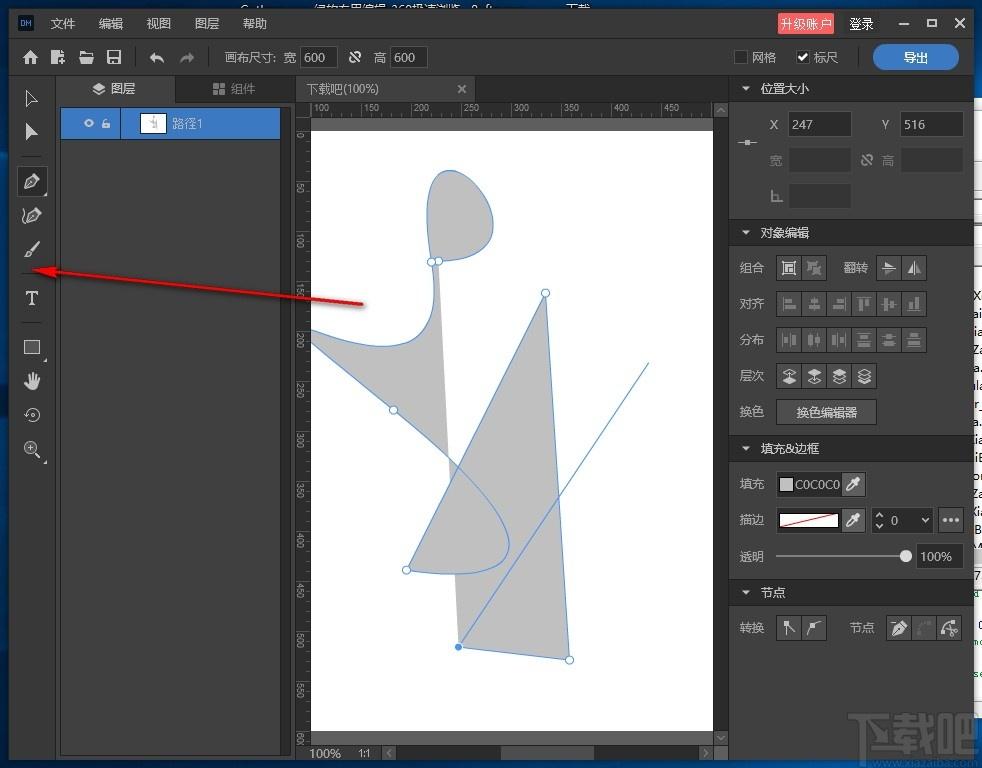This screenshot has width=982, height=768.
Task: Click the opacity slider handle
Action: (x=906, y=556)
